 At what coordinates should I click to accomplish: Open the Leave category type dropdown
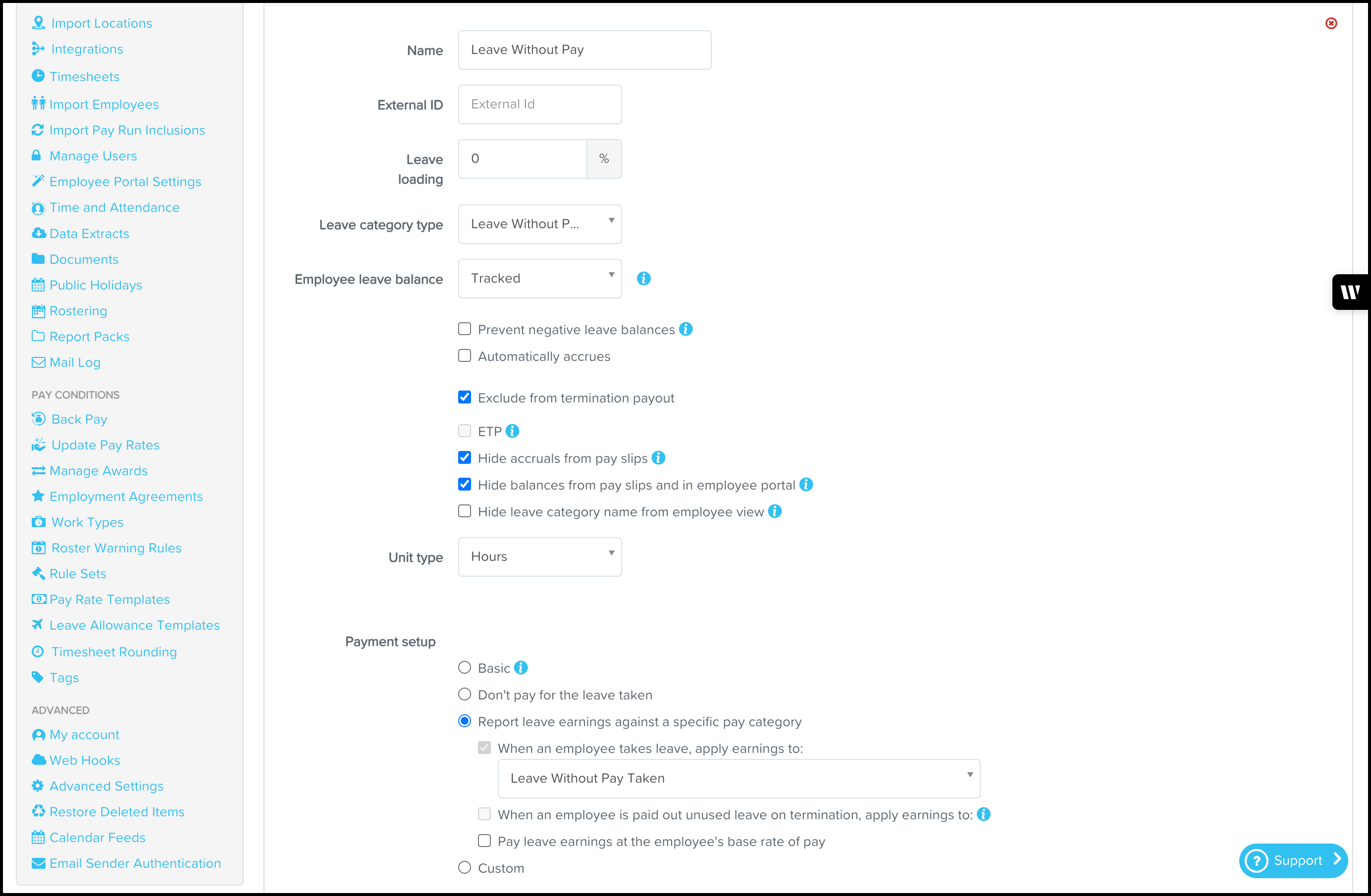point(540,224)
